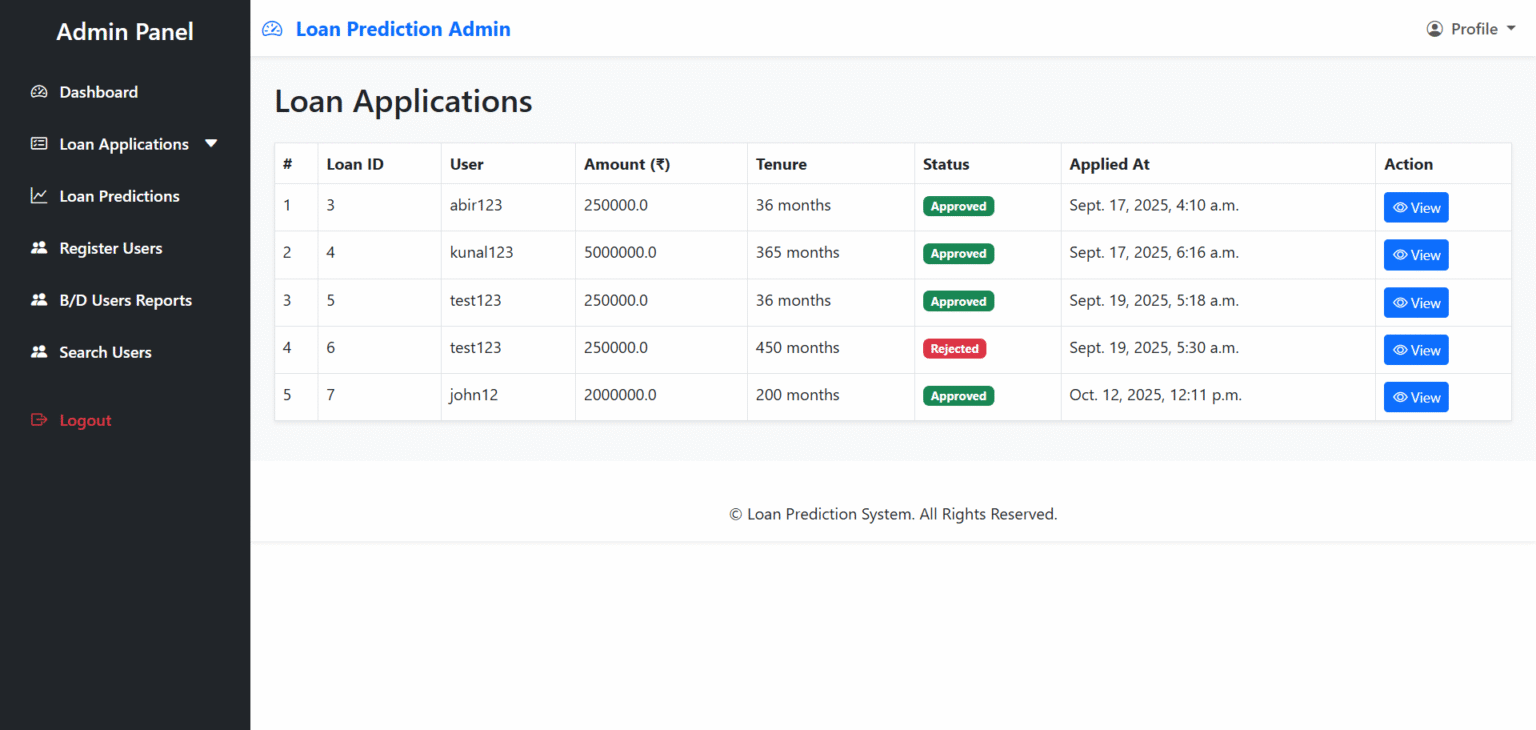Open the Dashboard menu item
Image resolution: width=1536 pixels, height=730 pixels.
[98, 91]
